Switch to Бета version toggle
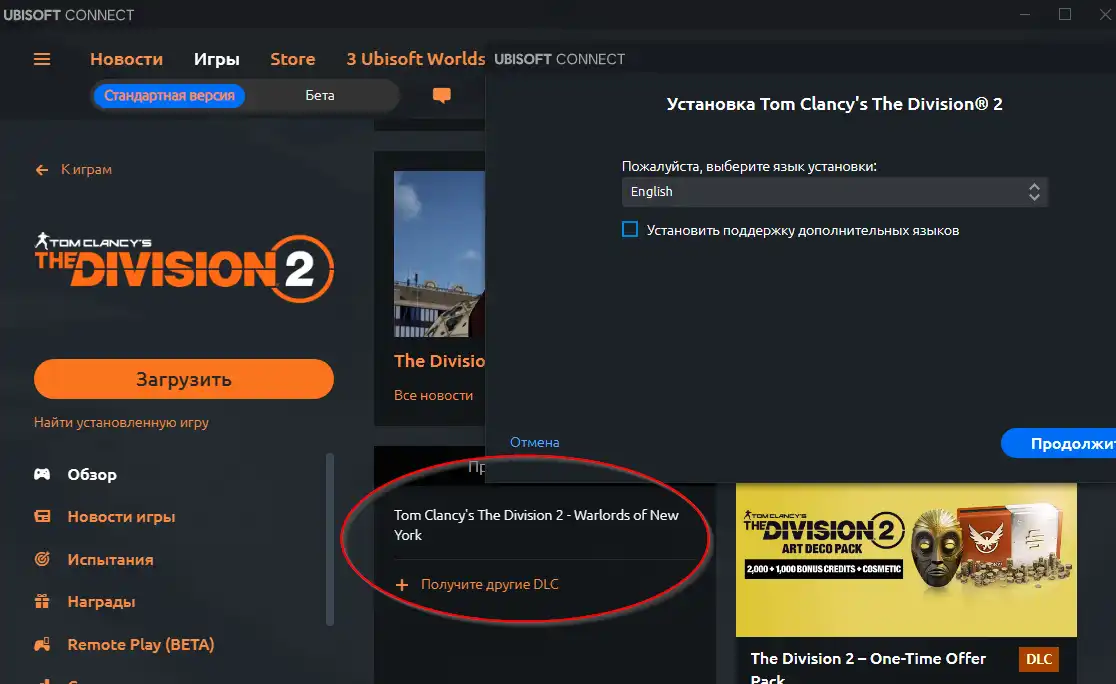The image size is (1116, 684). pos(320,95)
